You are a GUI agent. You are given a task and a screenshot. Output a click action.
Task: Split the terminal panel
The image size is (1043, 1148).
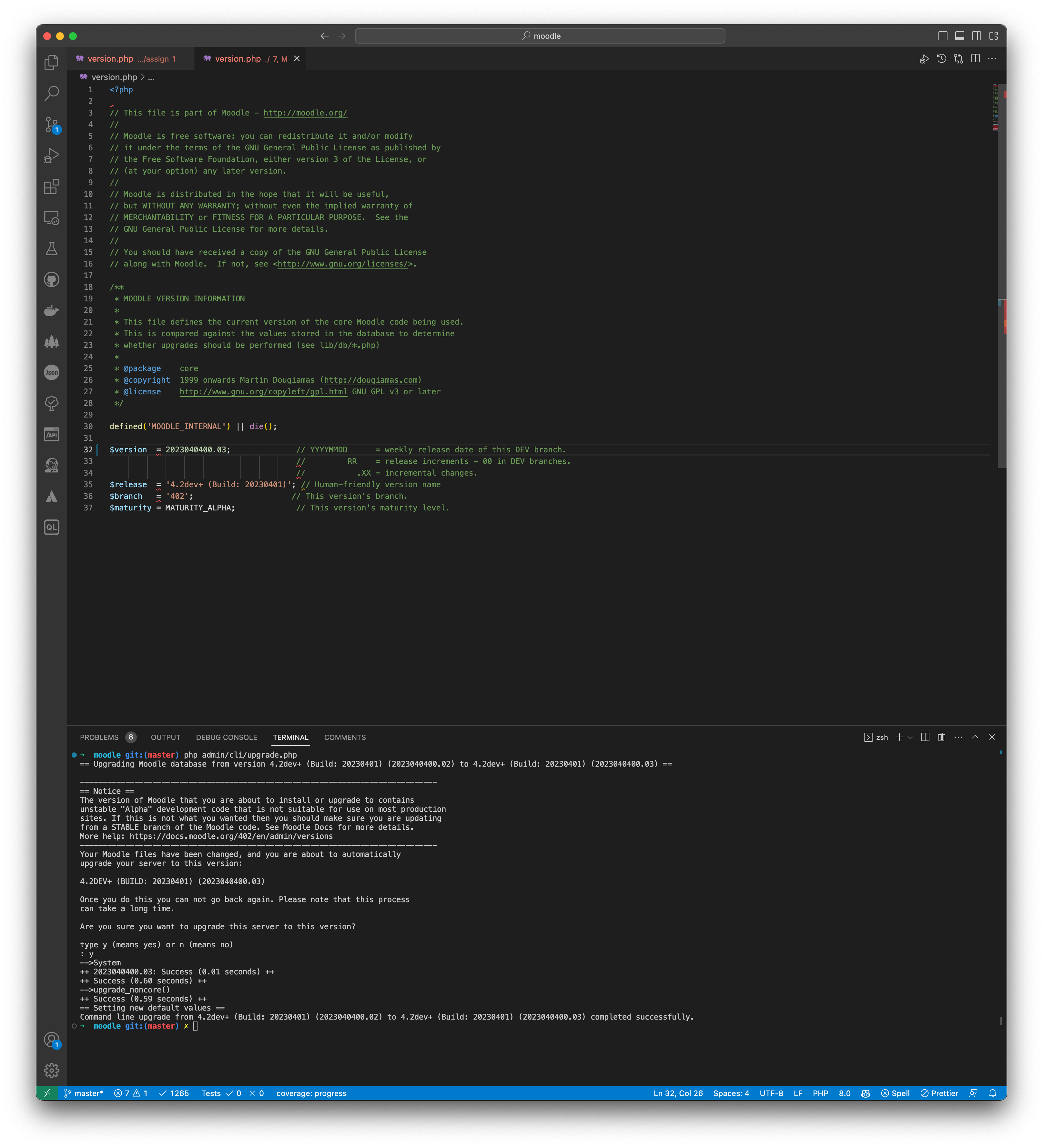click(925, 737)
